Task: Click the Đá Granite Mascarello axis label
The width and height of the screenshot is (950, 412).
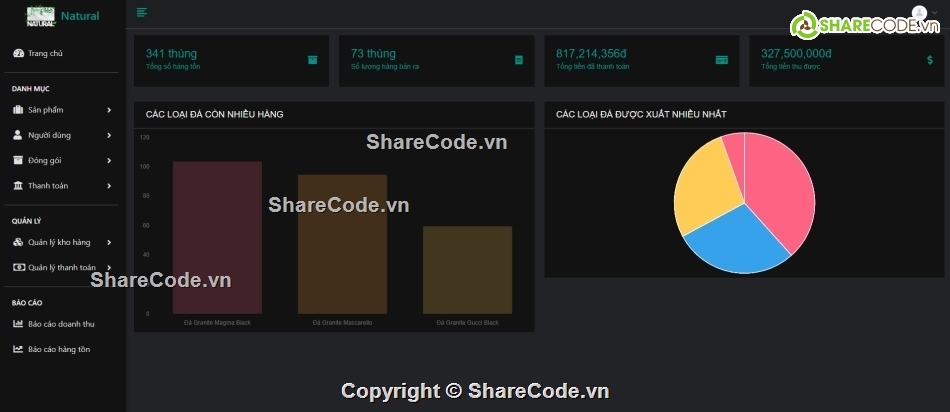Action: (342, 323)
